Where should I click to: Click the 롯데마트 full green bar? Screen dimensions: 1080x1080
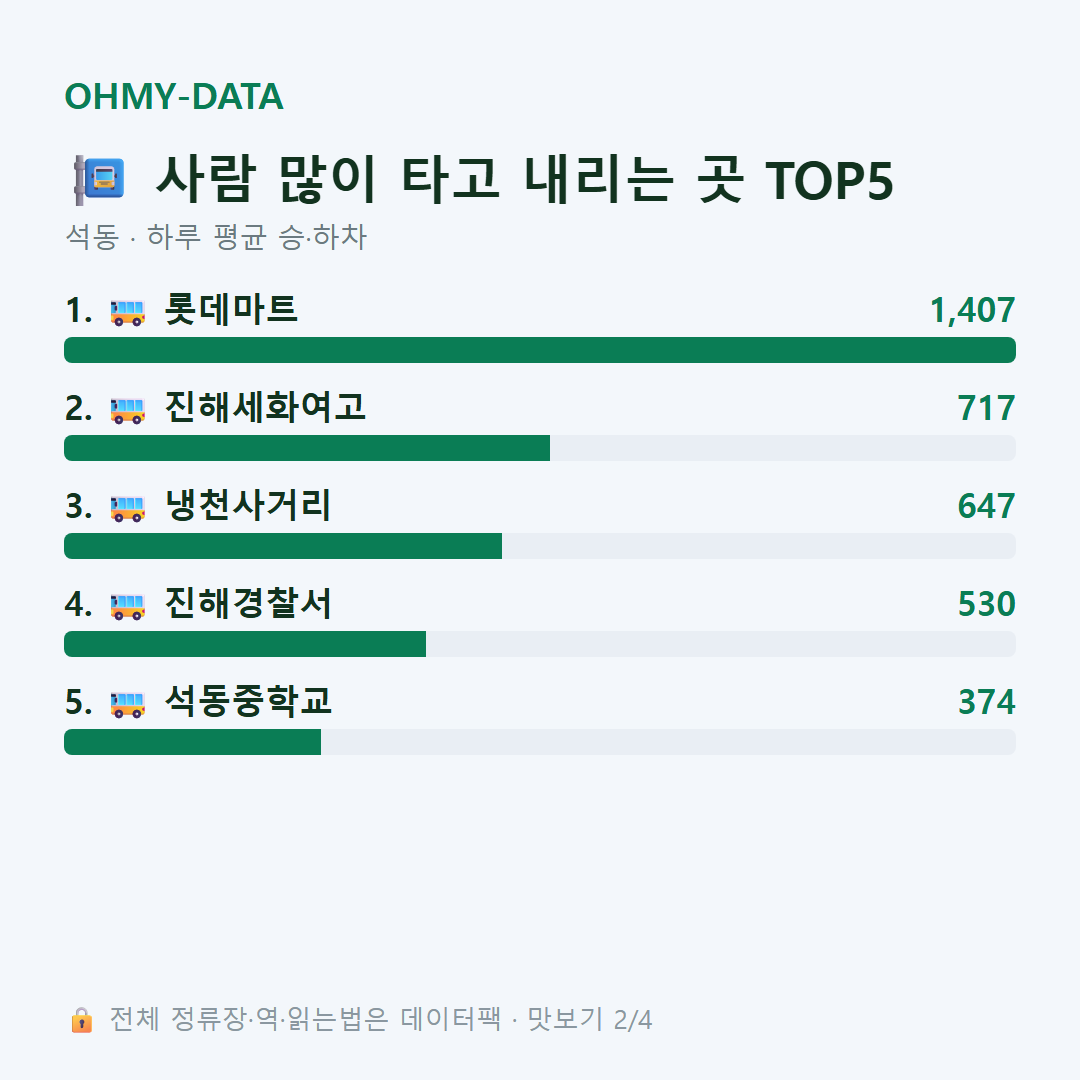[540, 350]
